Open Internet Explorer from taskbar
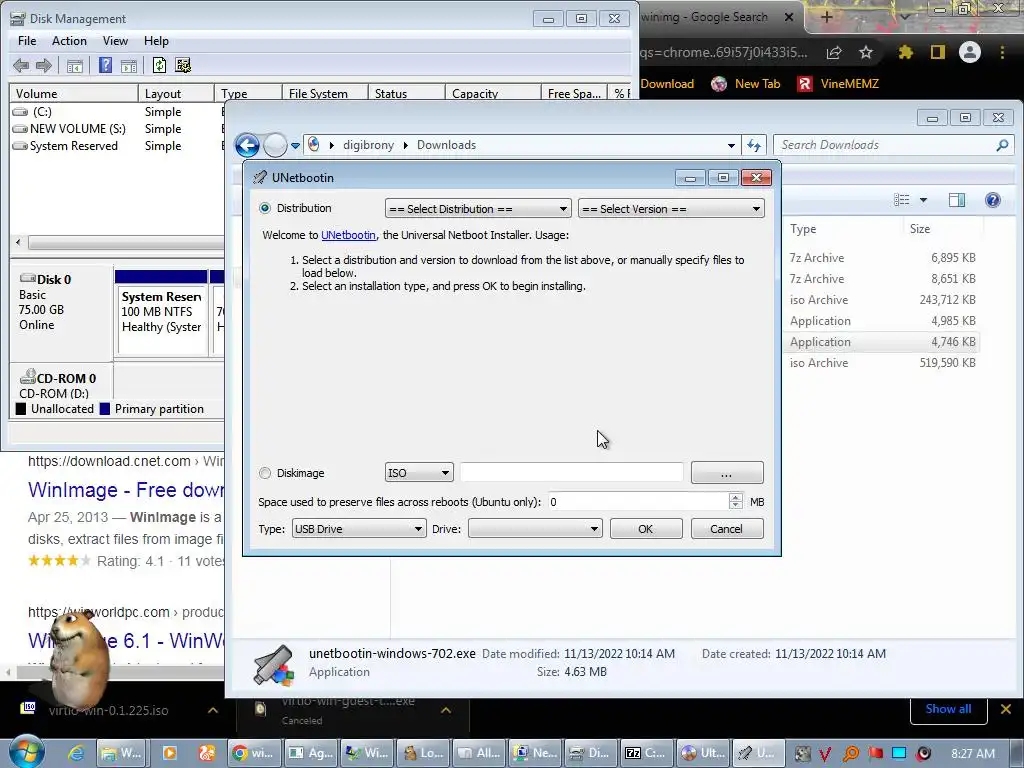1024x768 pixels. (76, 753)
